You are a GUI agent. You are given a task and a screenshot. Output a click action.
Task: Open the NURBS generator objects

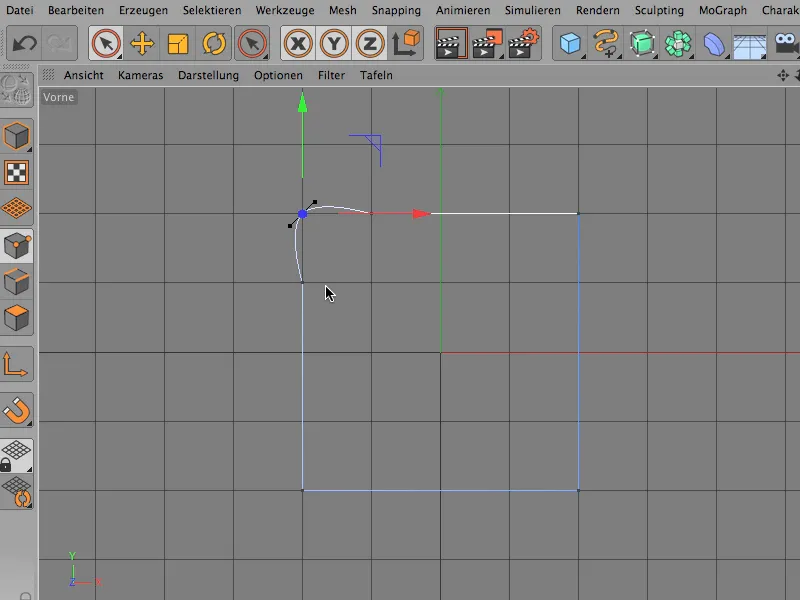[642, 43]
